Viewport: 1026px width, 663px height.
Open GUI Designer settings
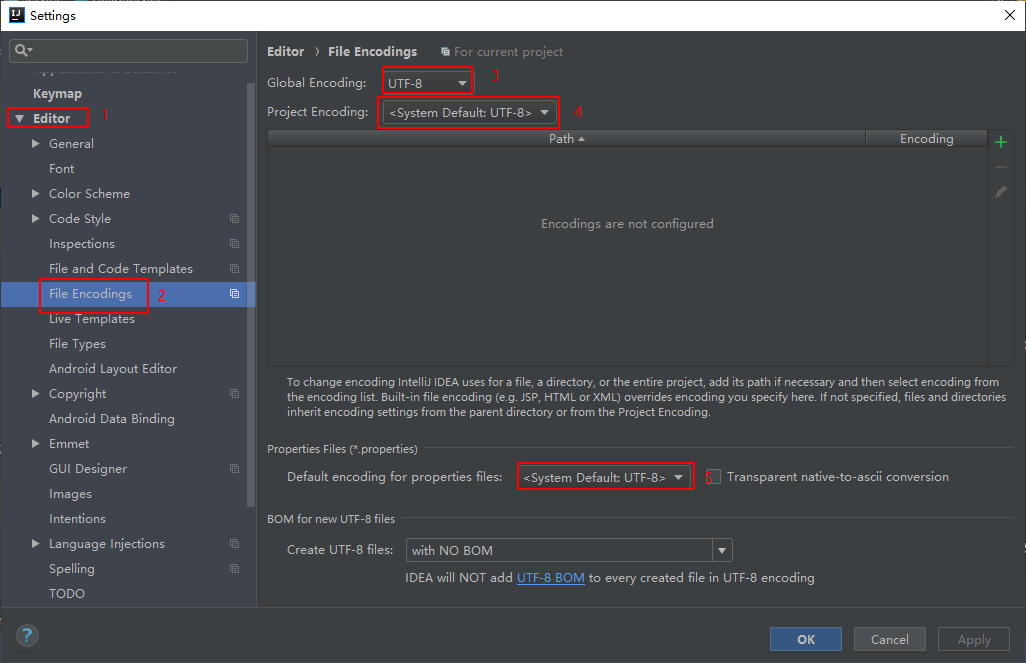[x=88, y=469]
